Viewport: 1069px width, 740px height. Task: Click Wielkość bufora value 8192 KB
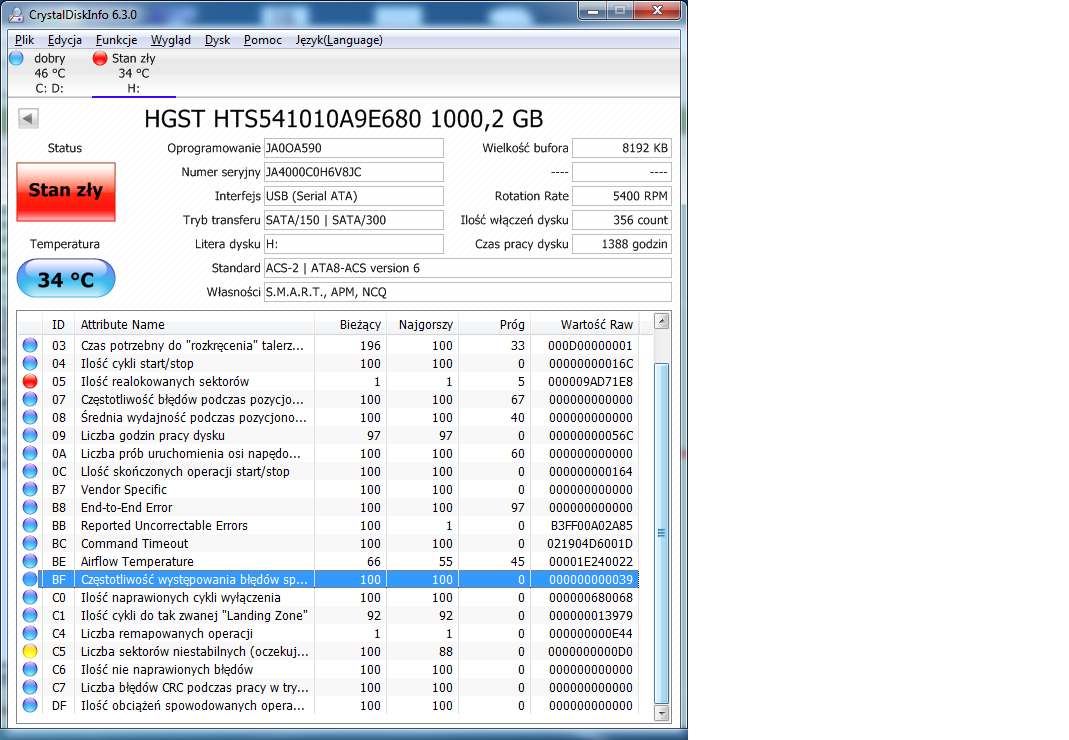(x=622, y=148)
